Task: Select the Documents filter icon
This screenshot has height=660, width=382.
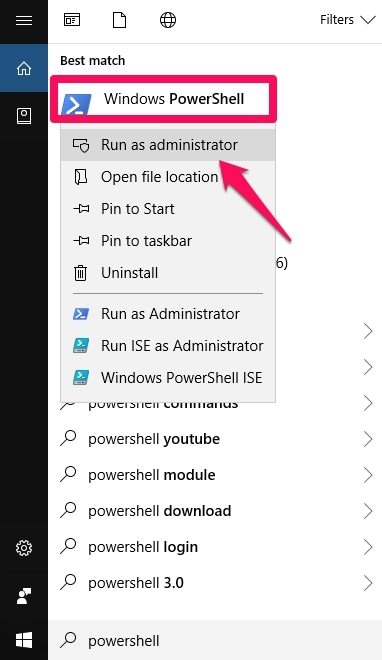Action: point(119,20)
